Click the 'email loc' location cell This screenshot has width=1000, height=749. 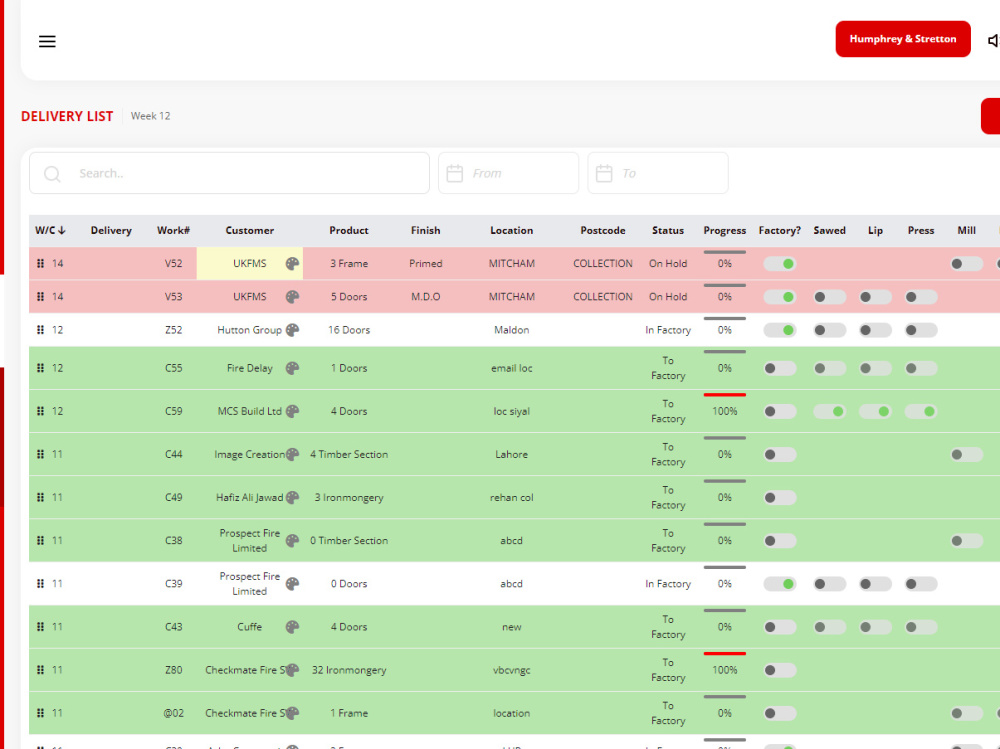511,368
